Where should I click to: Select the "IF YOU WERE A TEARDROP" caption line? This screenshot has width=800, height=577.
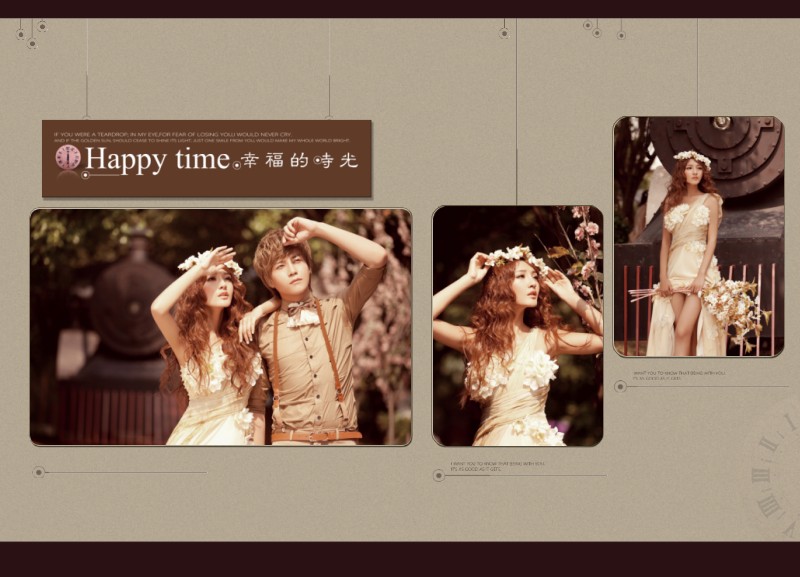173,135
